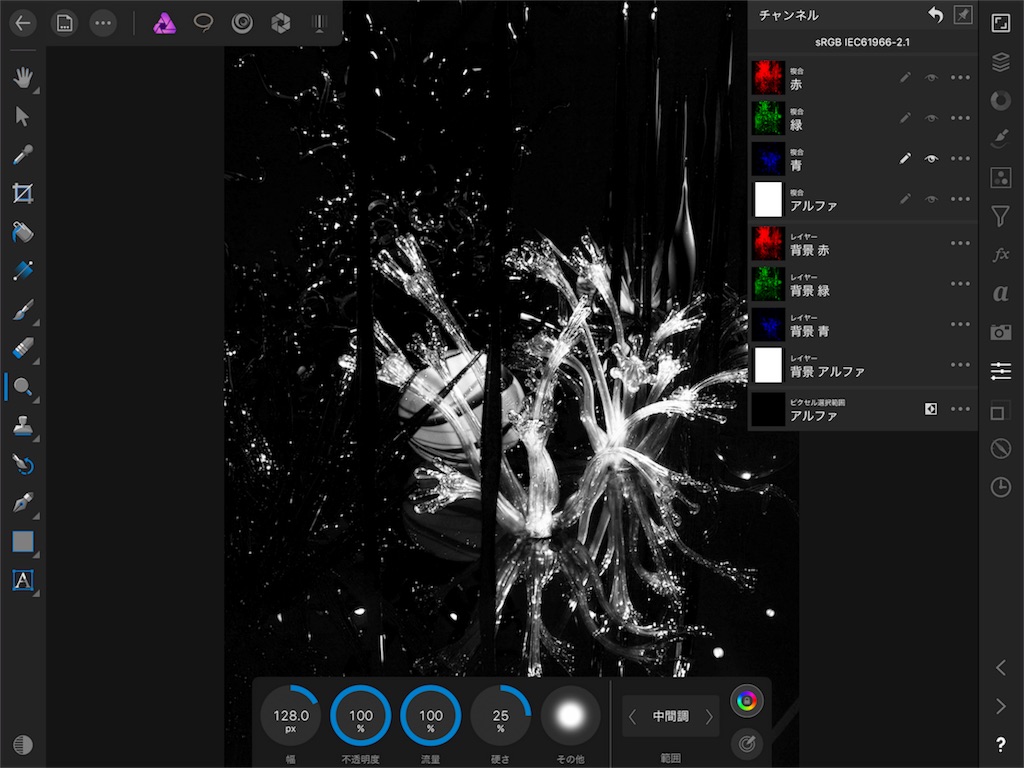Select the ピクセル選択範囲 アルファ row

point(863,409)
